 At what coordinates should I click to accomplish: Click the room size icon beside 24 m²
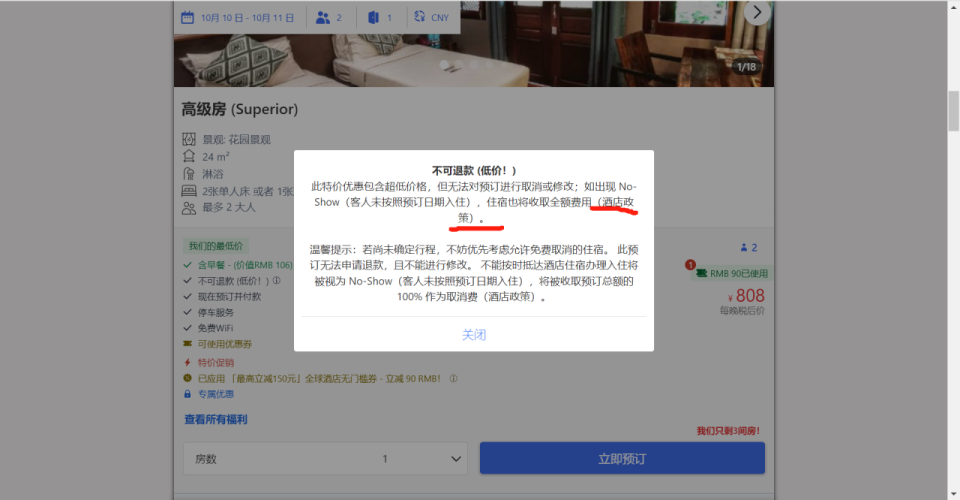pos(189,156)
